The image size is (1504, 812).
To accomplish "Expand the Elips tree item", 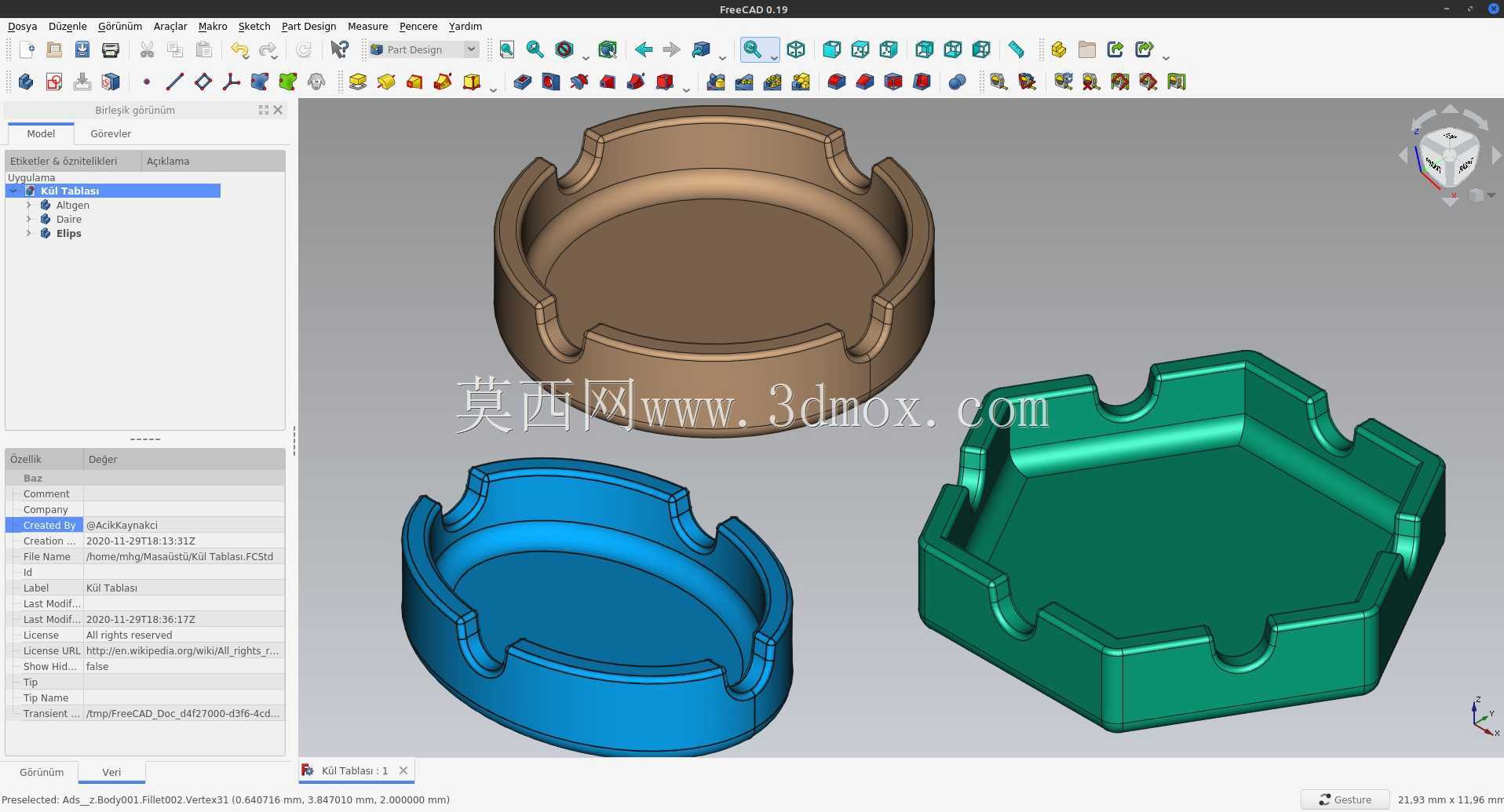I will [x=29, y=234].
